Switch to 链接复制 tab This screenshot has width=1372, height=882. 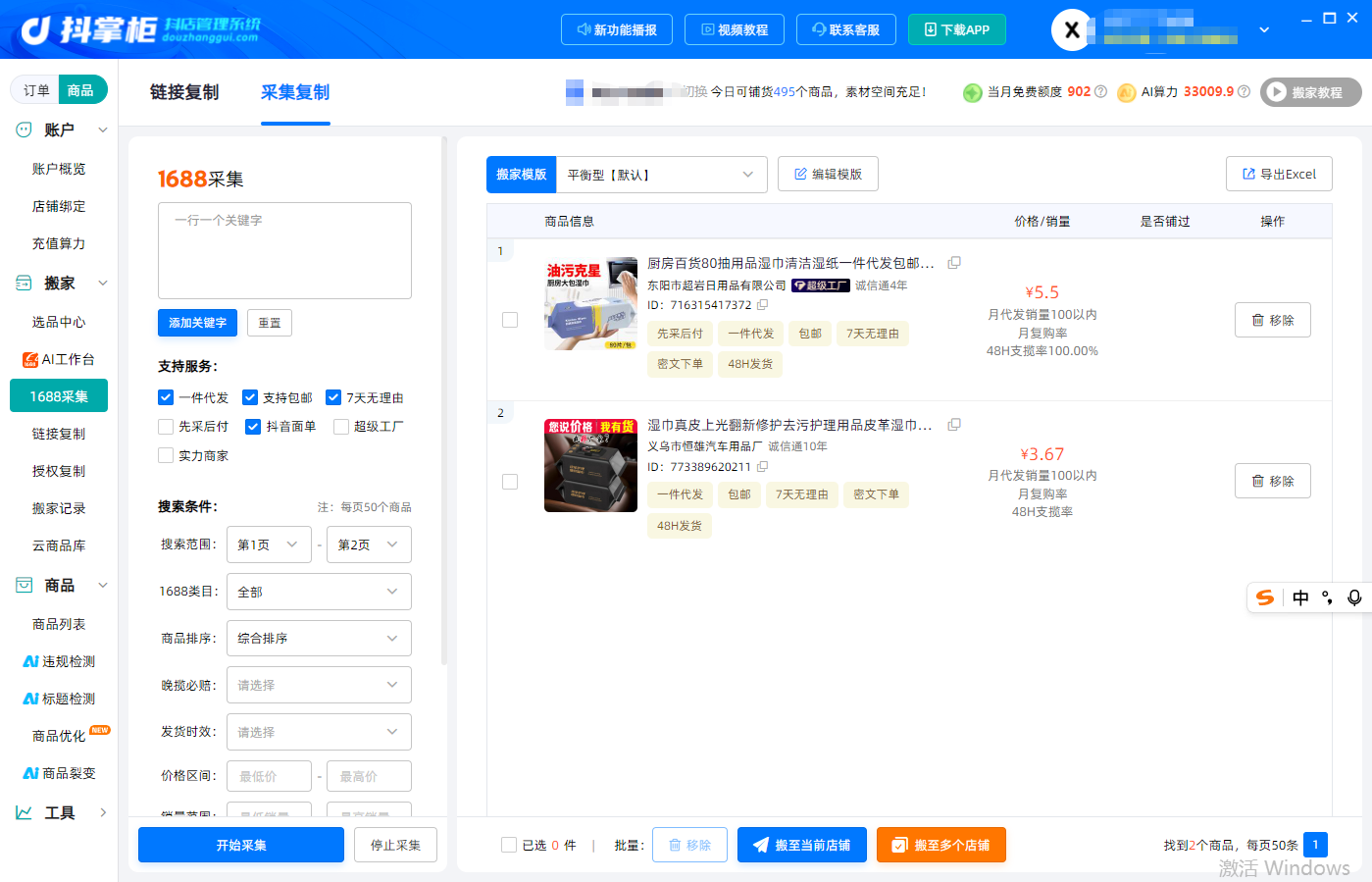184,92
